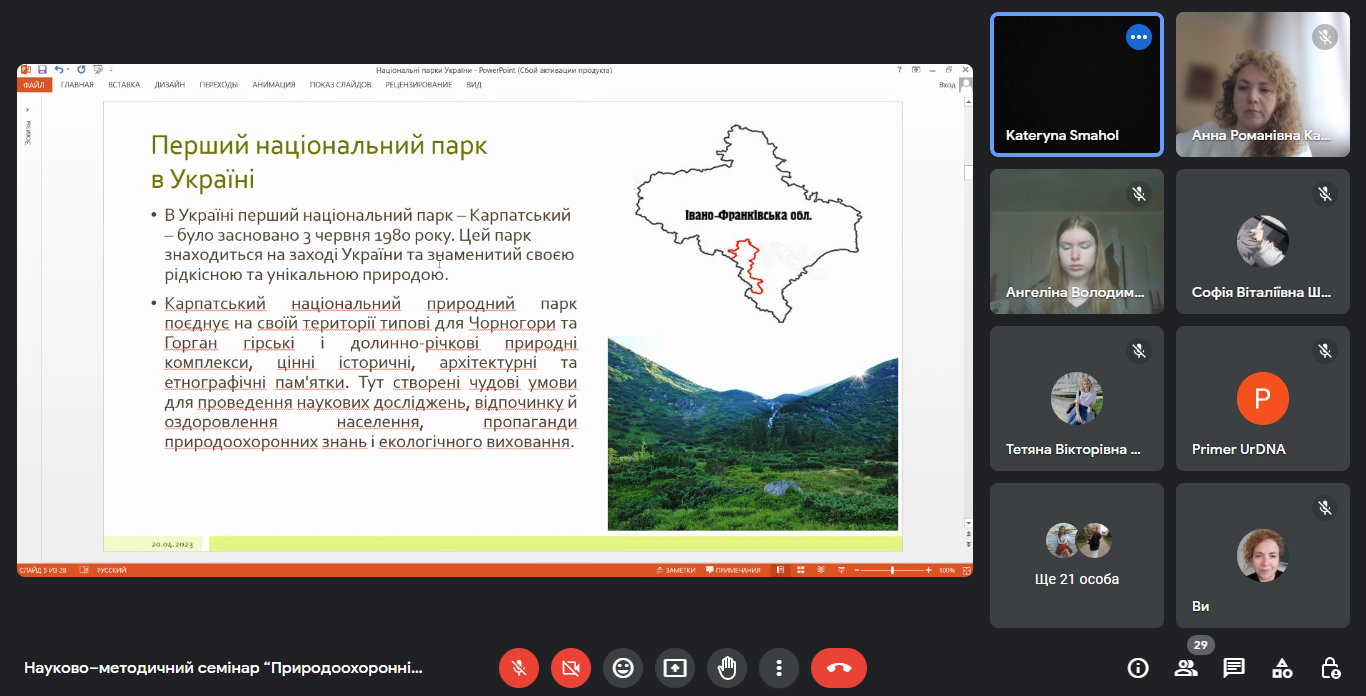
Task: Click the ЗАМЕТКИ button in status bar
Action: click(x=675, y=570)
